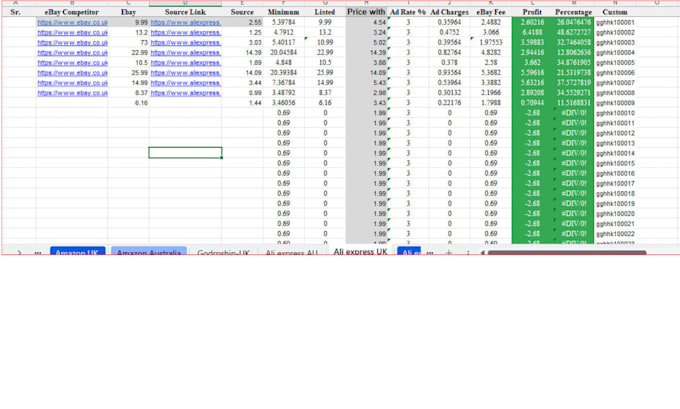The height and width of the screenshot is (409, 680).
Task: Select the custom label cell gghhk100009
Action: 615,103
